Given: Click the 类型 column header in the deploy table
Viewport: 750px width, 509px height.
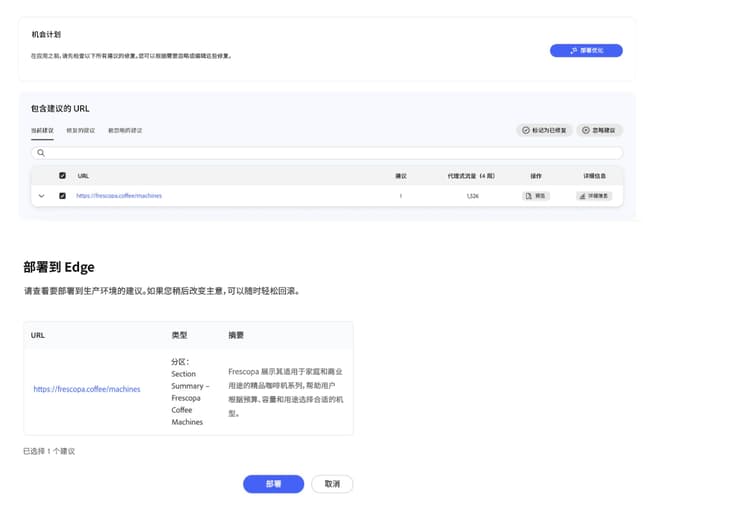Looking at the screenshot, I should (179, 335).
